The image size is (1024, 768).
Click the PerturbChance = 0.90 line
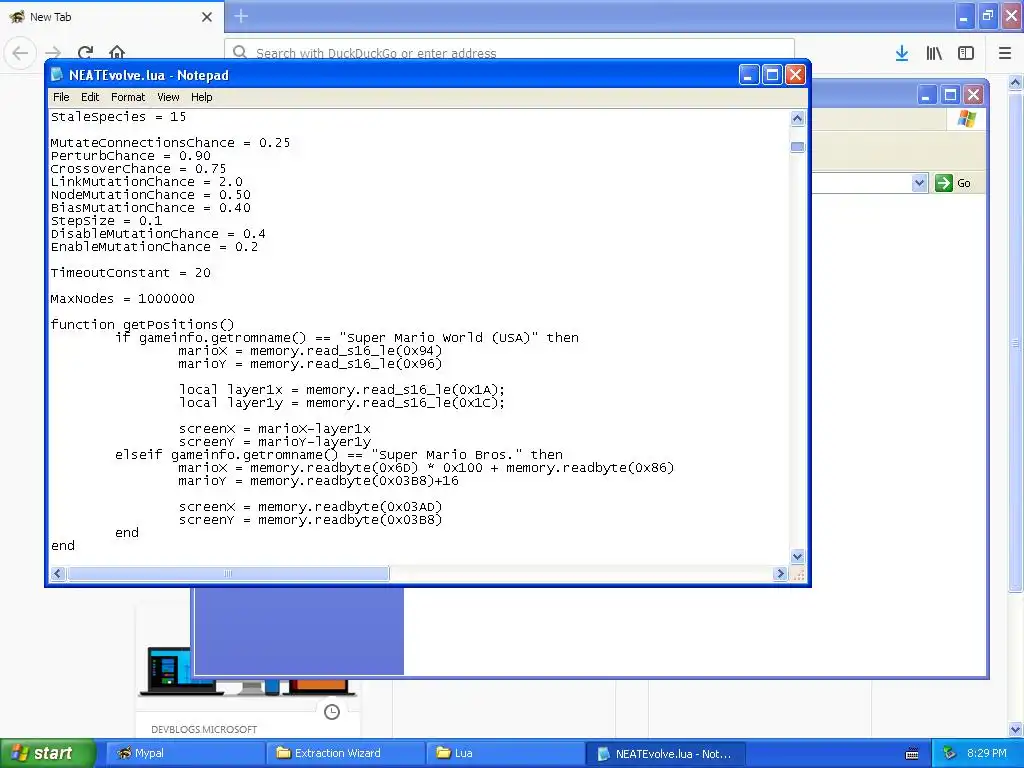pos(131,155)
